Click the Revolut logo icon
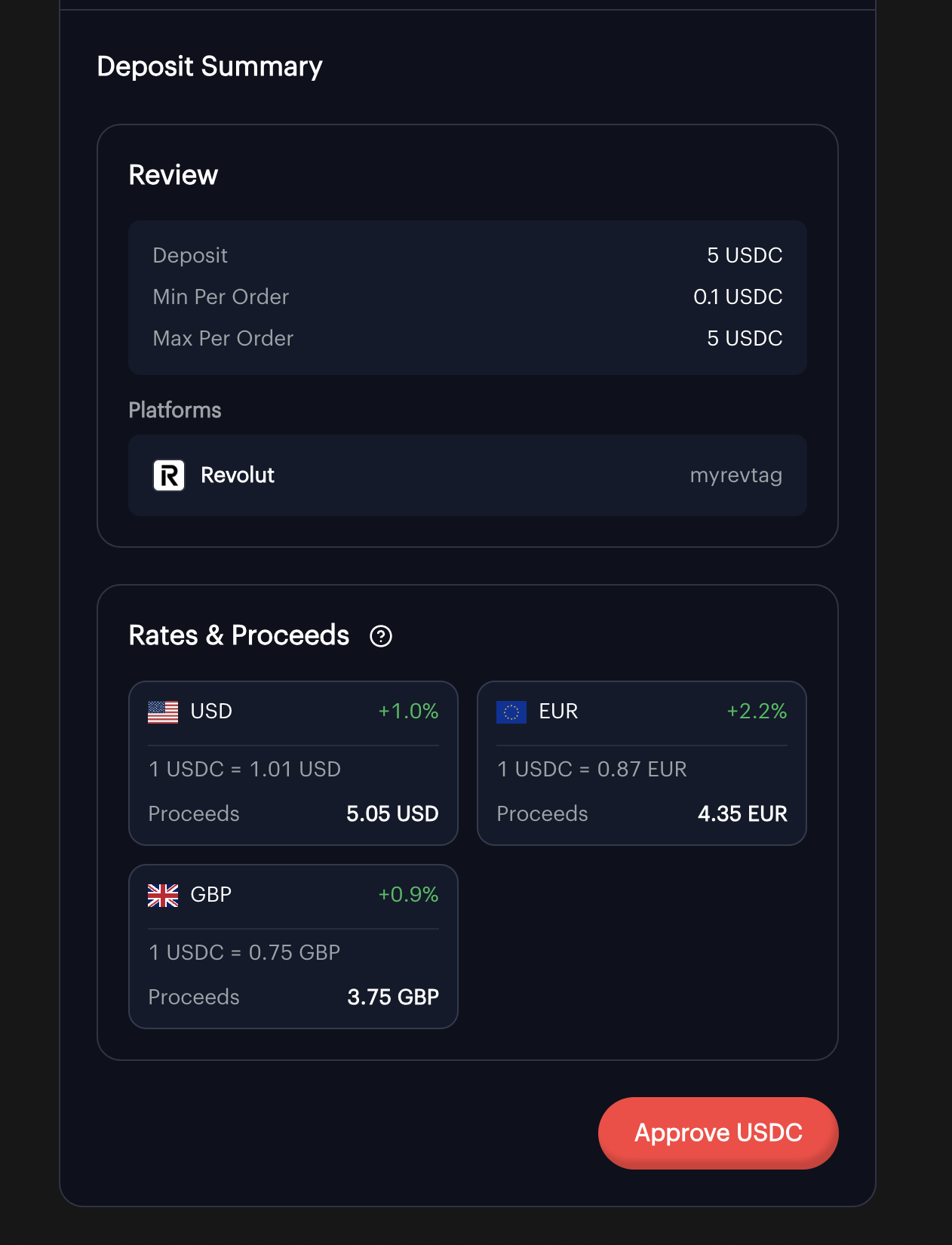952x1245 pixels. 169,475
